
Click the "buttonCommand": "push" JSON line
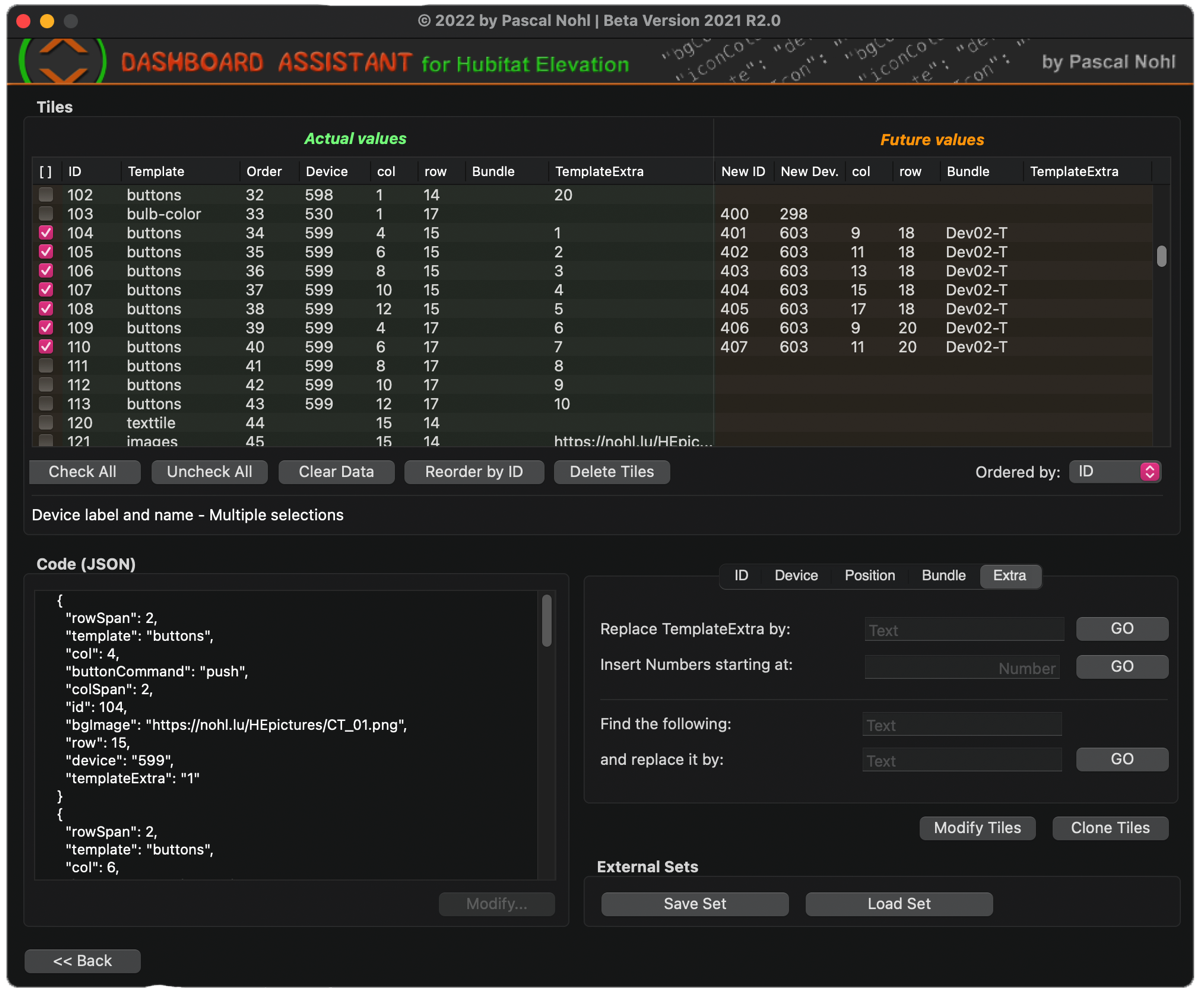pos(157,672)
